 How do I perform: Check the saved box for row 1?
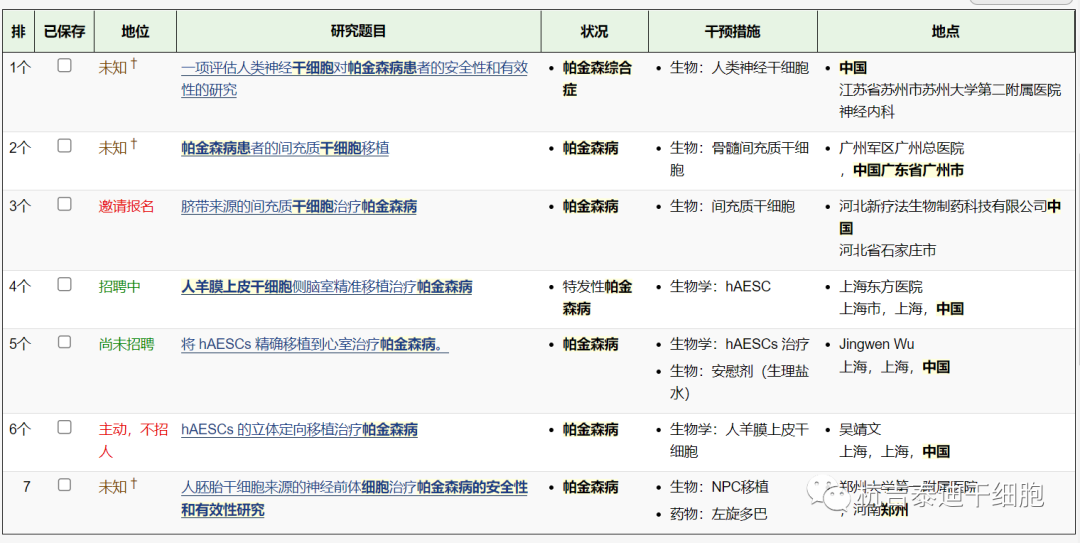(64, 66)
